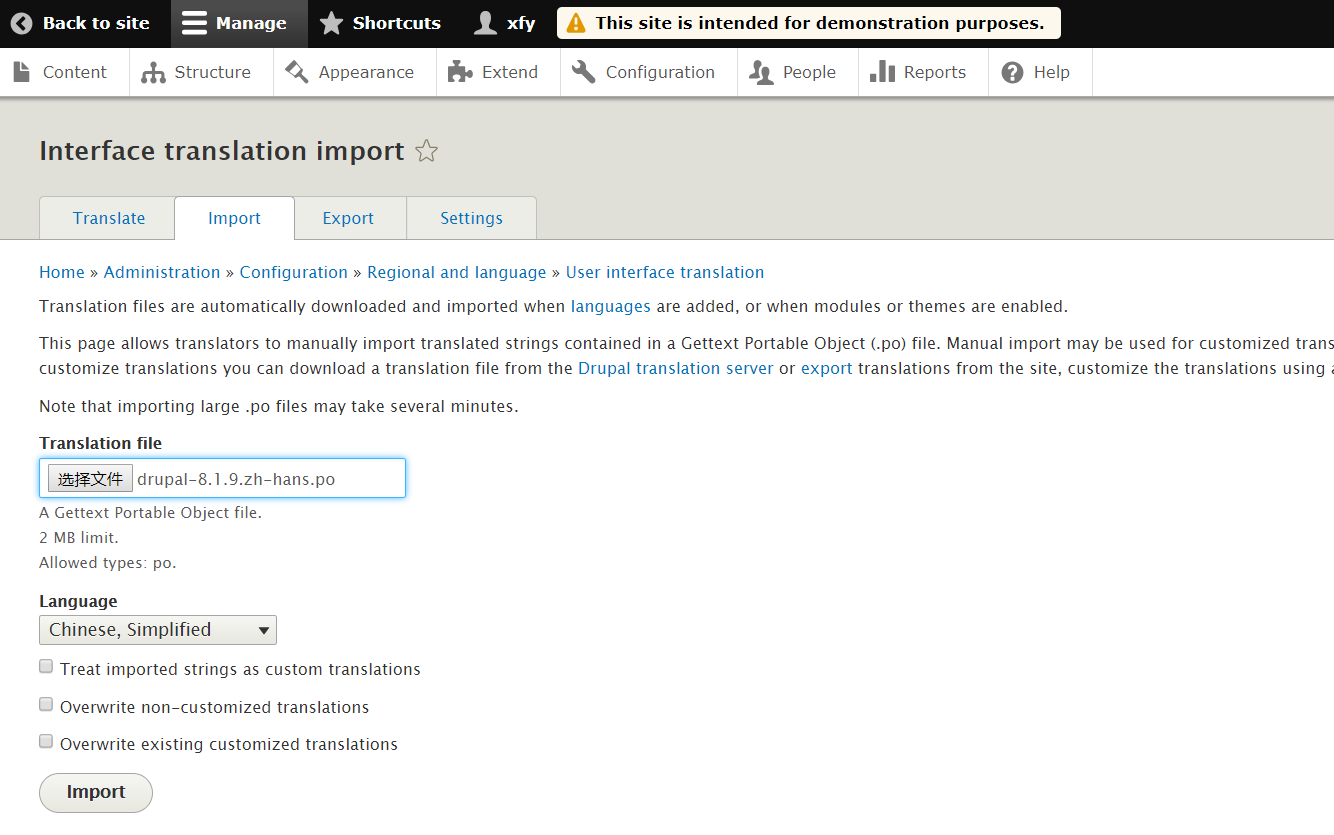The height and width of the screenshot is (835, 1334).
Task: Open the Translate tab
Action: 107,217
